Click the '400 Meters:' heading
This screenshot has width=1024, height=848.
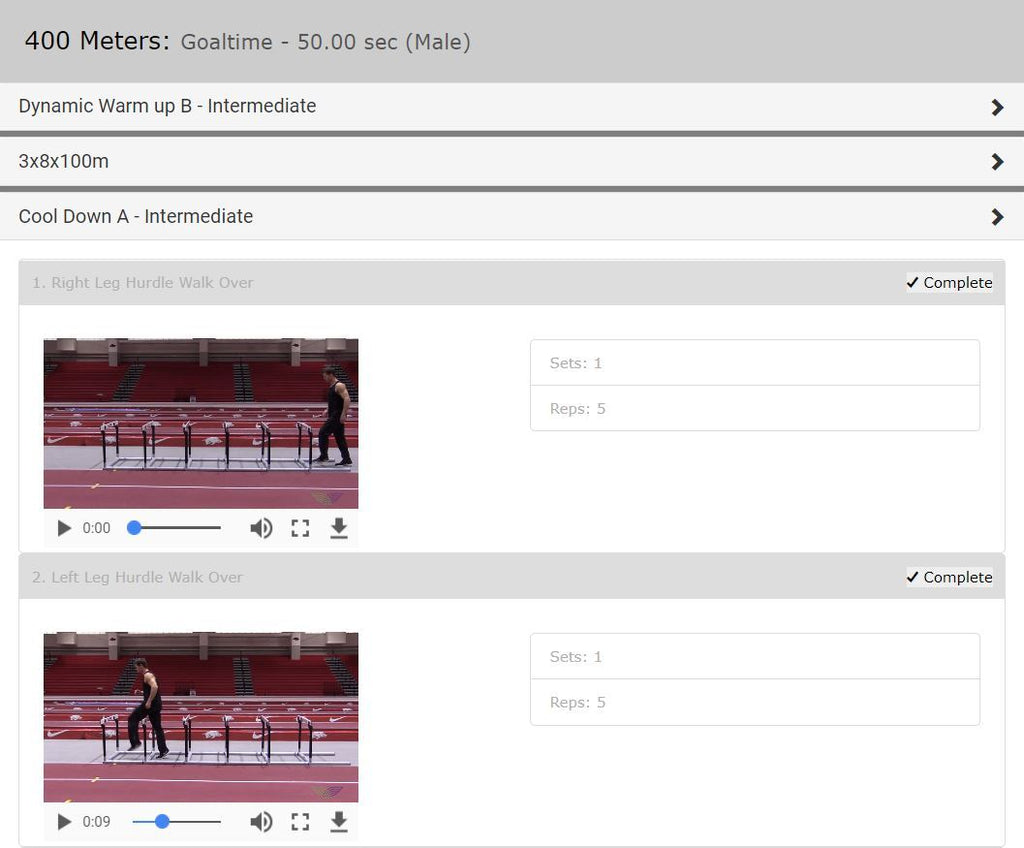[97, 41]
